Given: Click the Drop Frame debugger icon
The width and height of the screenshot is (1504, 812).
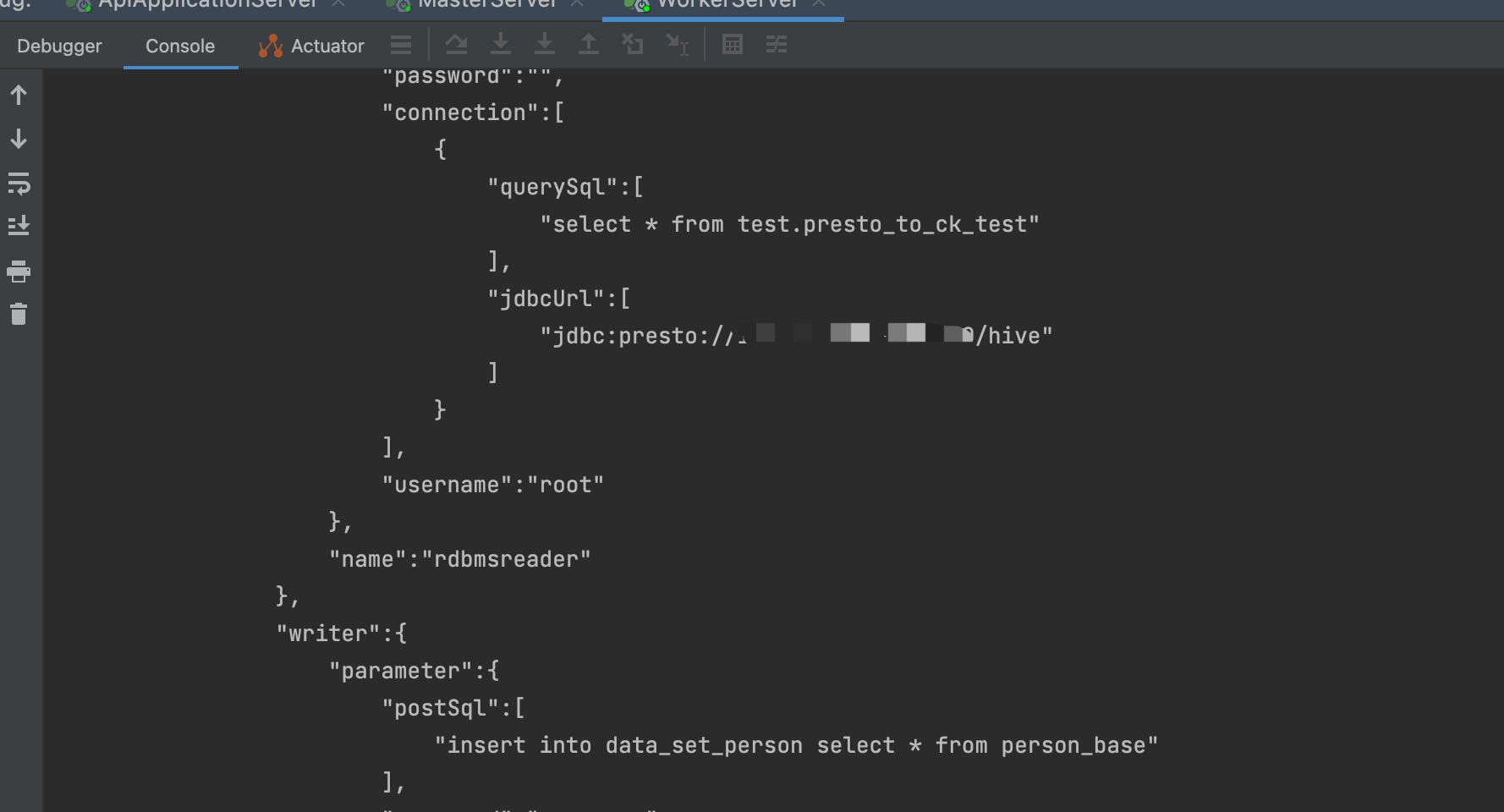Looking at the screenshot, I should [x=633, y=44].
